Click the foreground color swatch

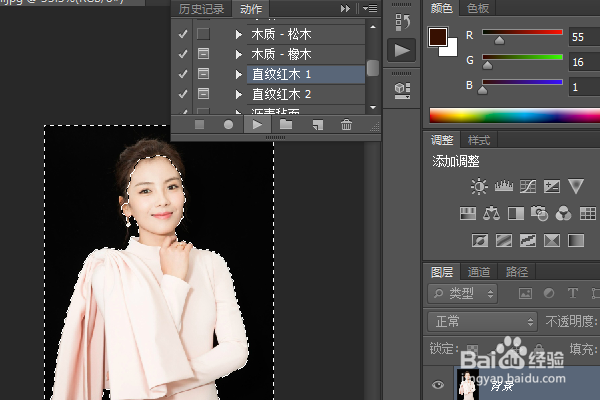(x=438, y=37)
